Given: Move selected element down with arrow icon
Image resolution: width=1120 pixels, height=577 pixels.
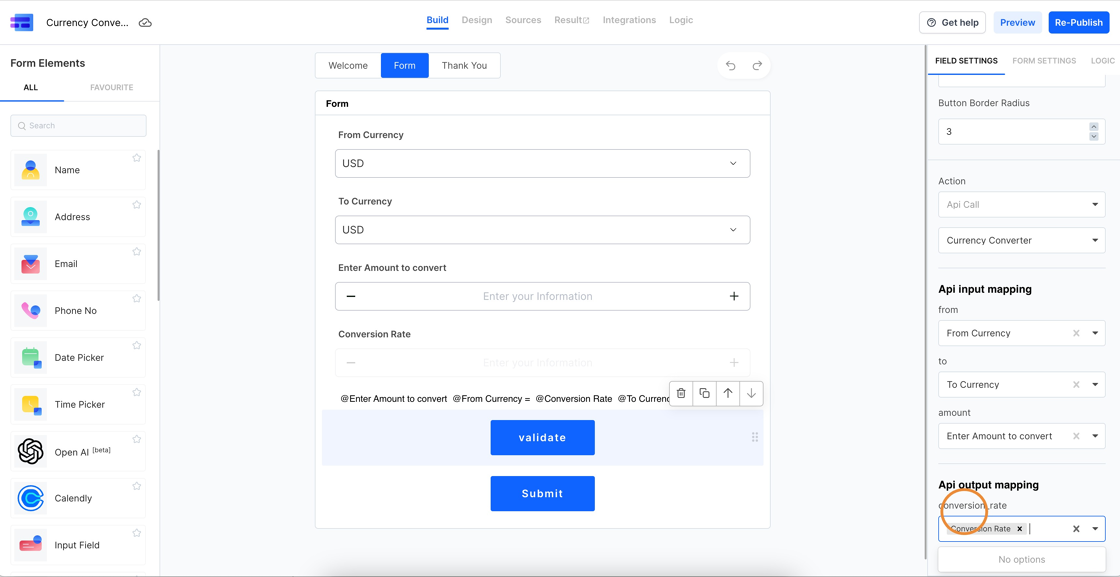Looking at the screenshot, I should coord(751,394).
